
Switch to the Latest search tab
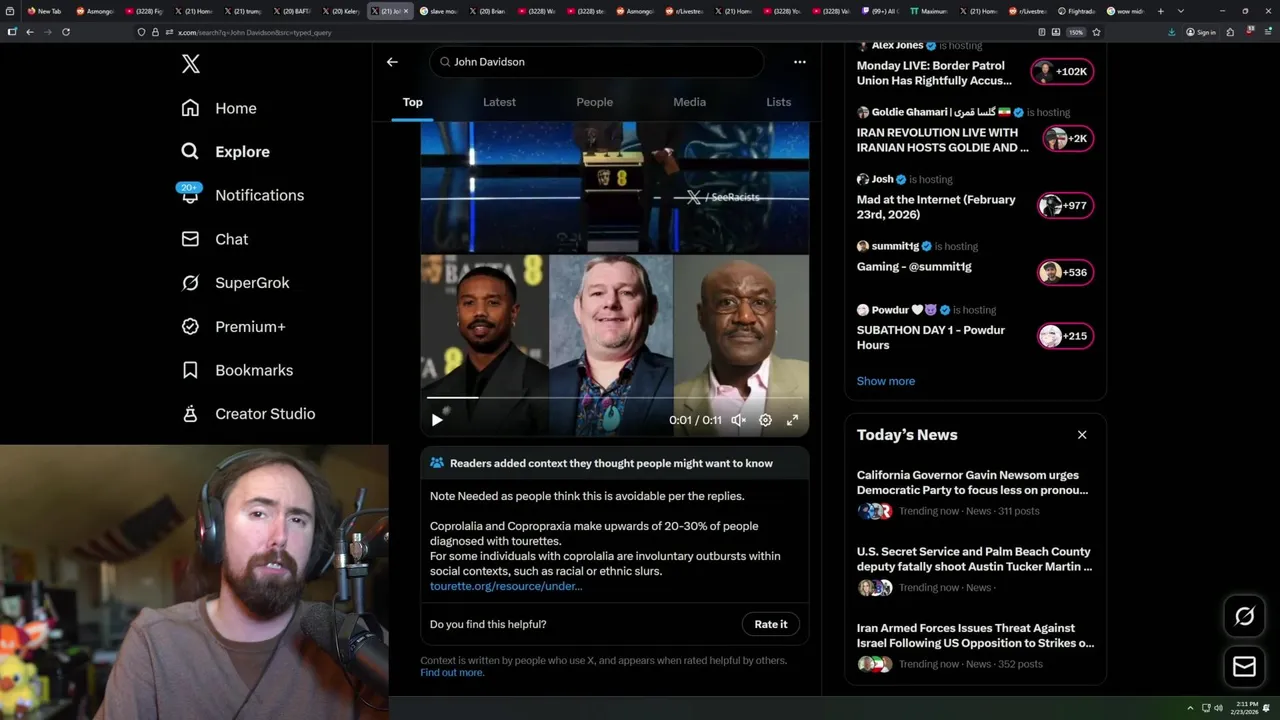[499, 102]
